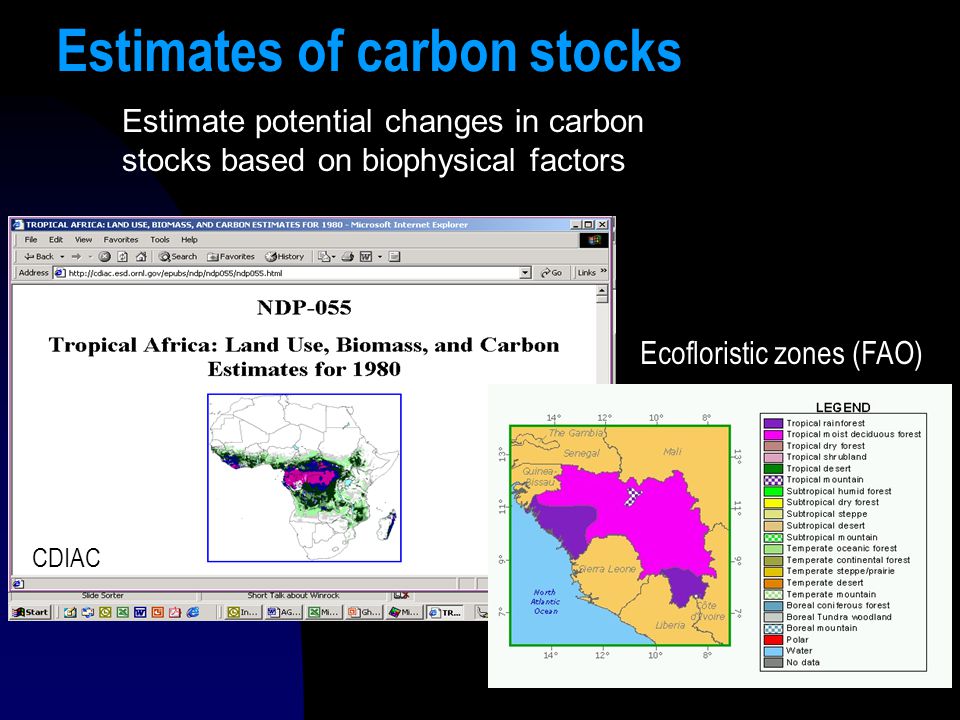Click the 'Boreal Tundra woodland' legend label
This screenshot has width=960, height=720.
(839, 617)
